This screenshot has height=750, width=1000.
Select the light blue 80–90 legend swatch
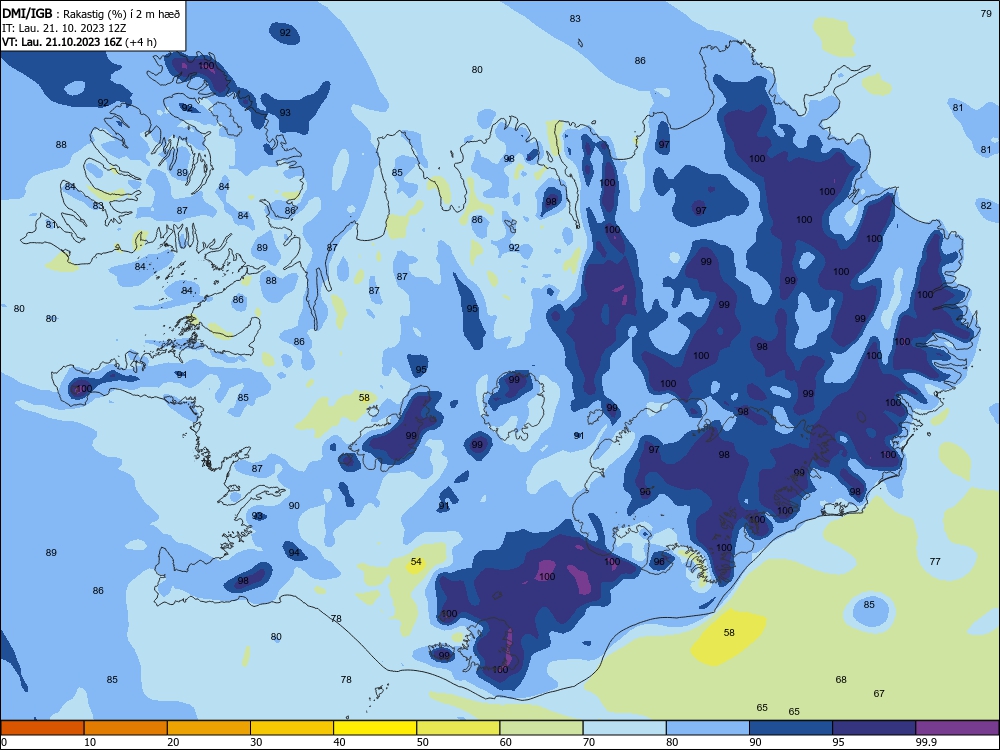708,728
